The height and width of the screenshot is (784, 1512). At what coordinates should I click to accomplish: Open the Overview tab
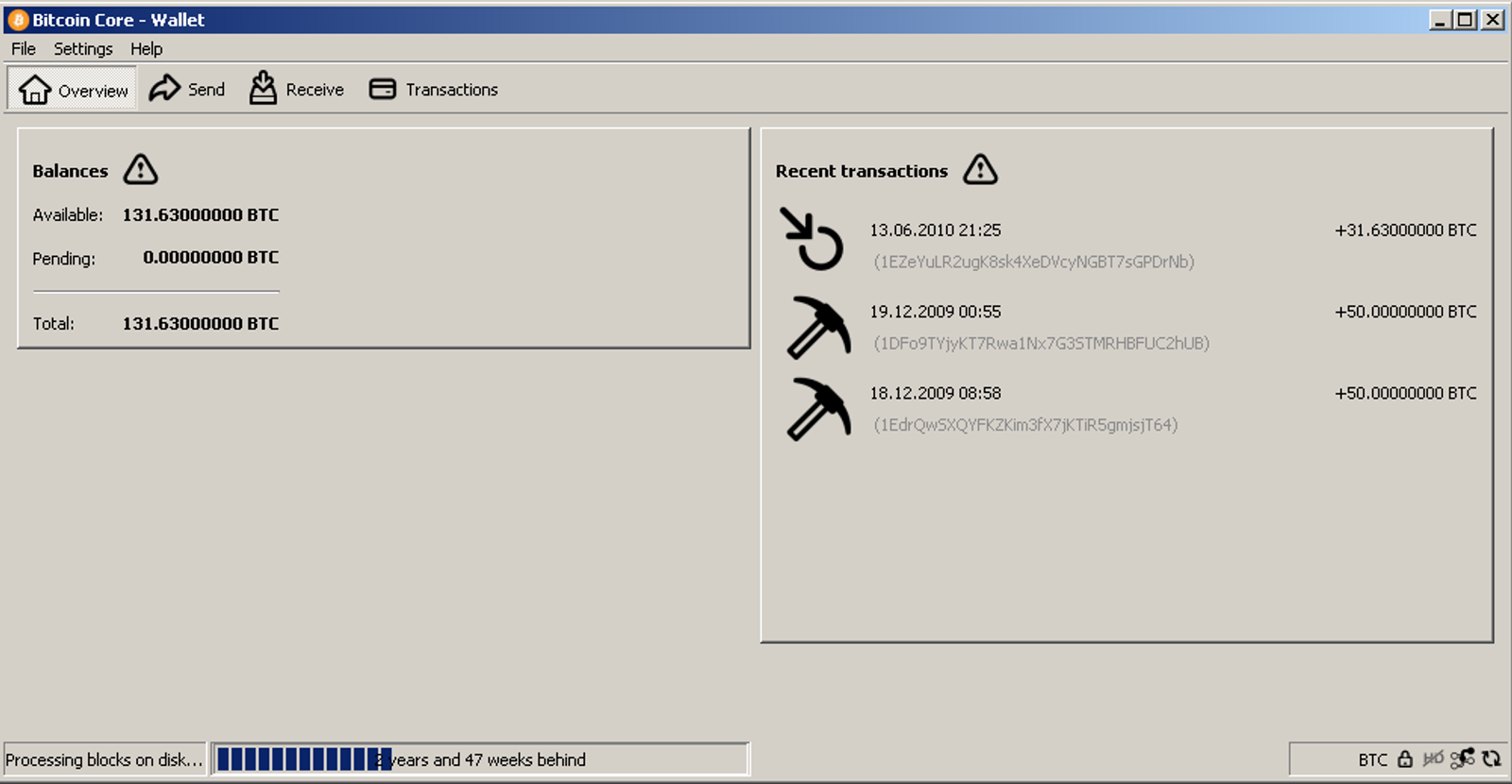73,90
